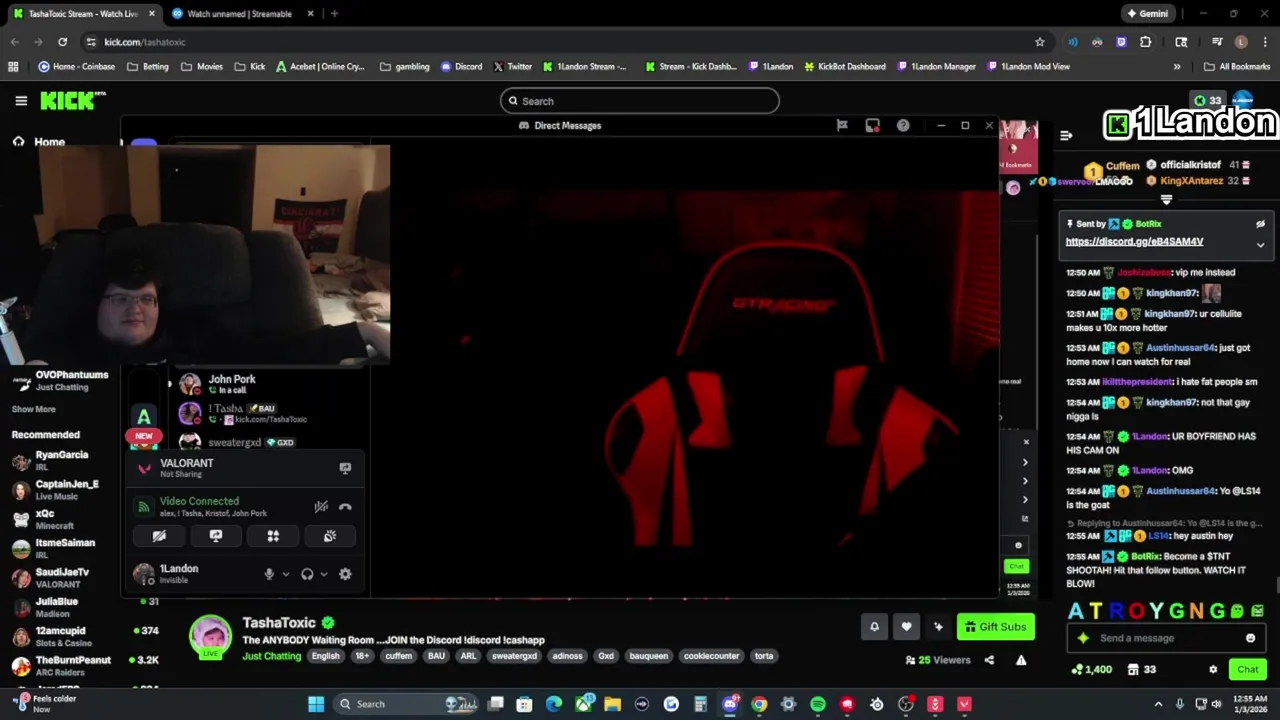Open the Kick hamburger menu

pyautogui.click(x=21, y=101)
